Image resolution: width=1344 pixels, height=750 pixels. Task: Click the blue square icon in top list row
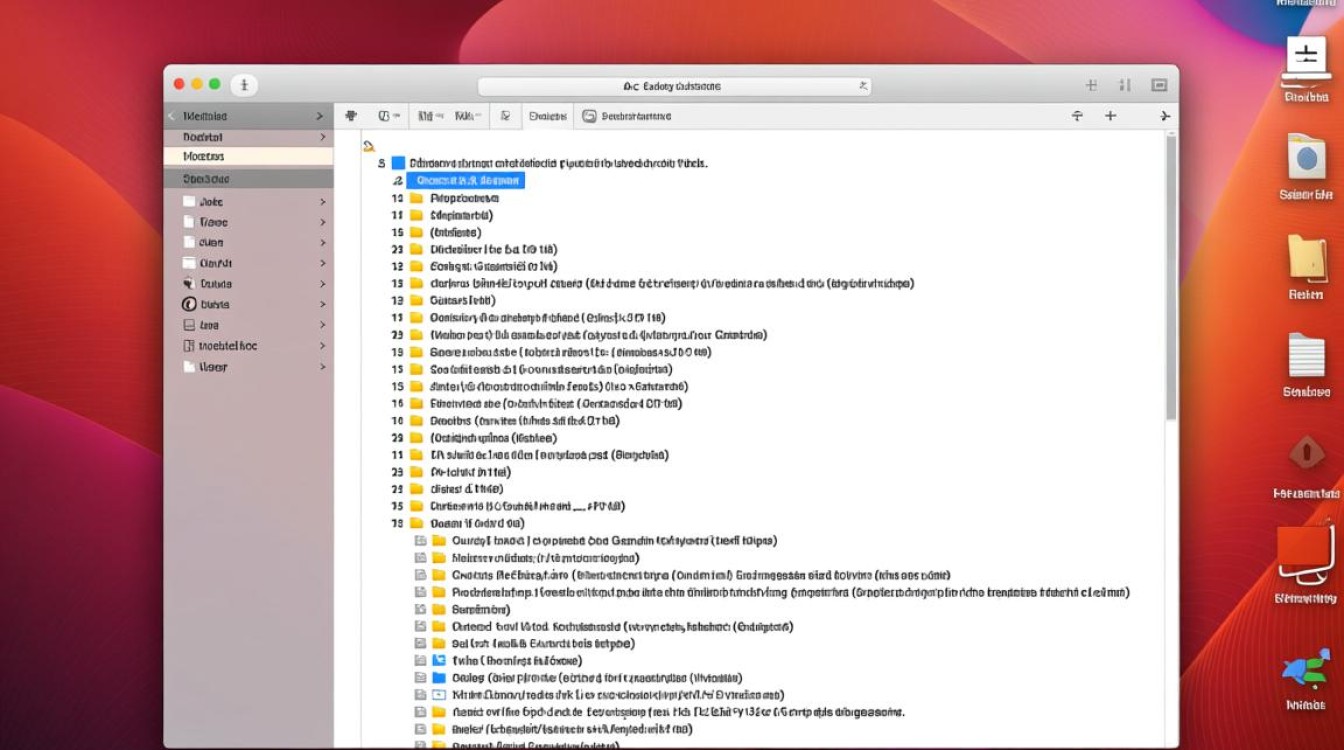pos(398,162)
